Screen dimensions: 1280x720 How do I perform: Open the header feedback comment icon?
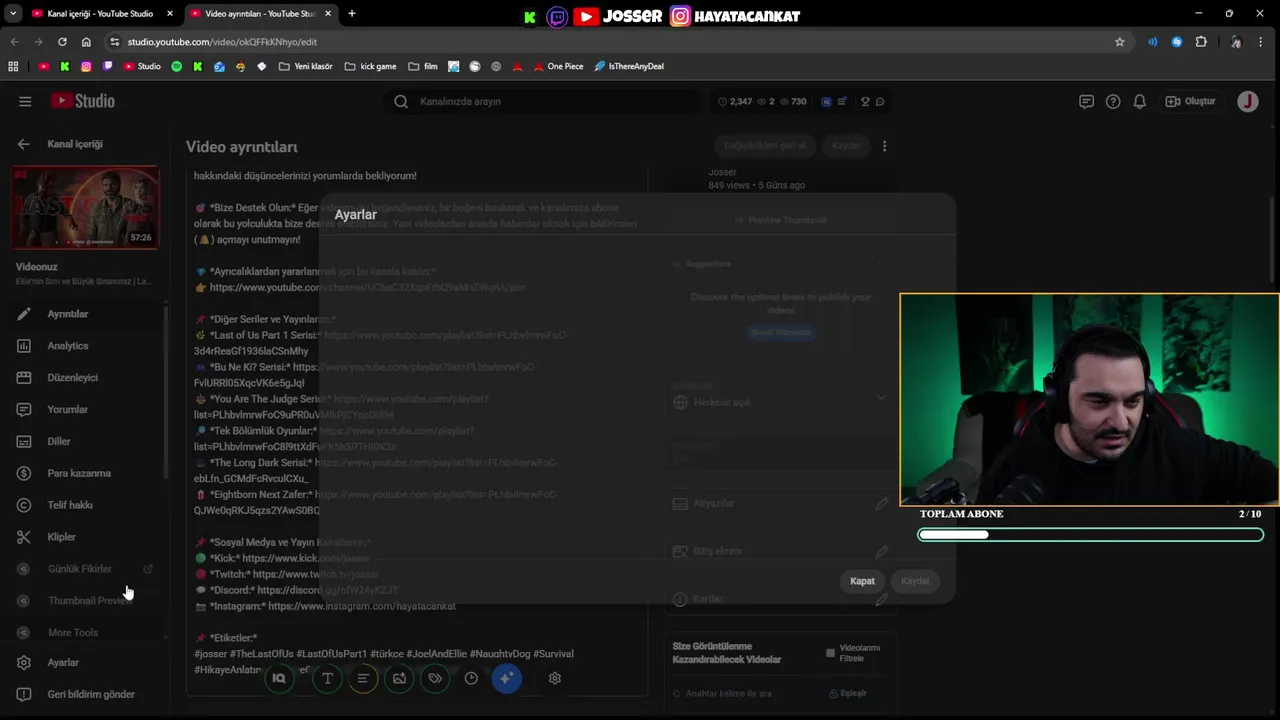pyautogui.click(x=1086, y=101)
